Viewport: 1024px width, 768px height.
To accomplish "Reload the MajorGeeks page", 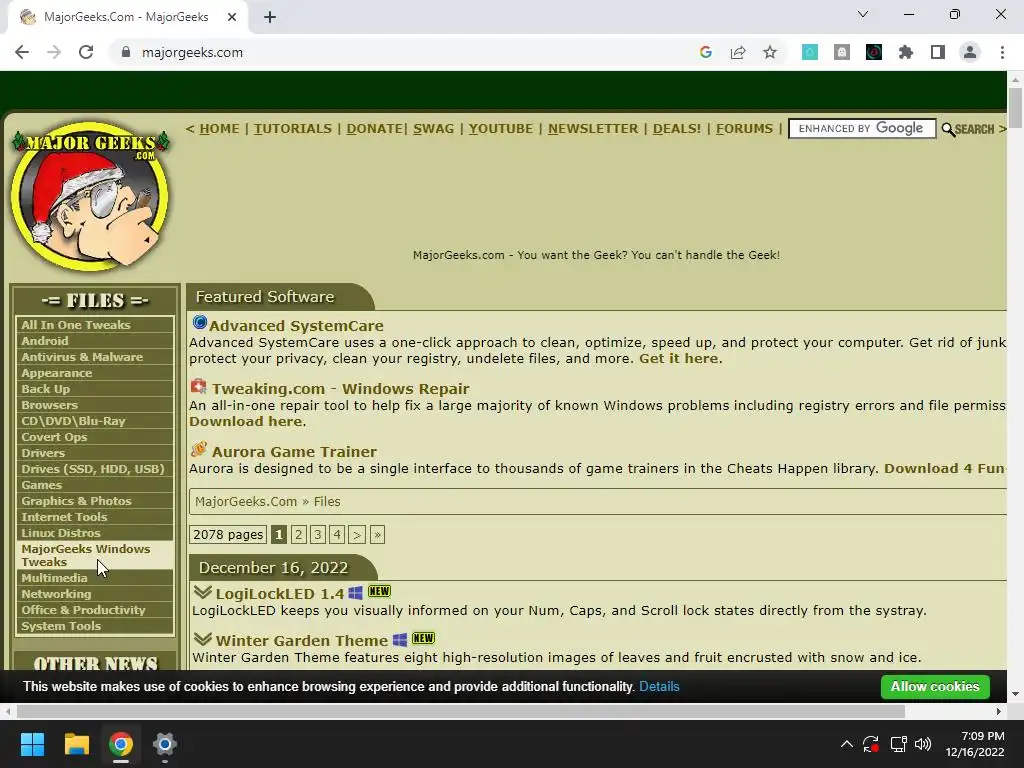I will point(86,52).
